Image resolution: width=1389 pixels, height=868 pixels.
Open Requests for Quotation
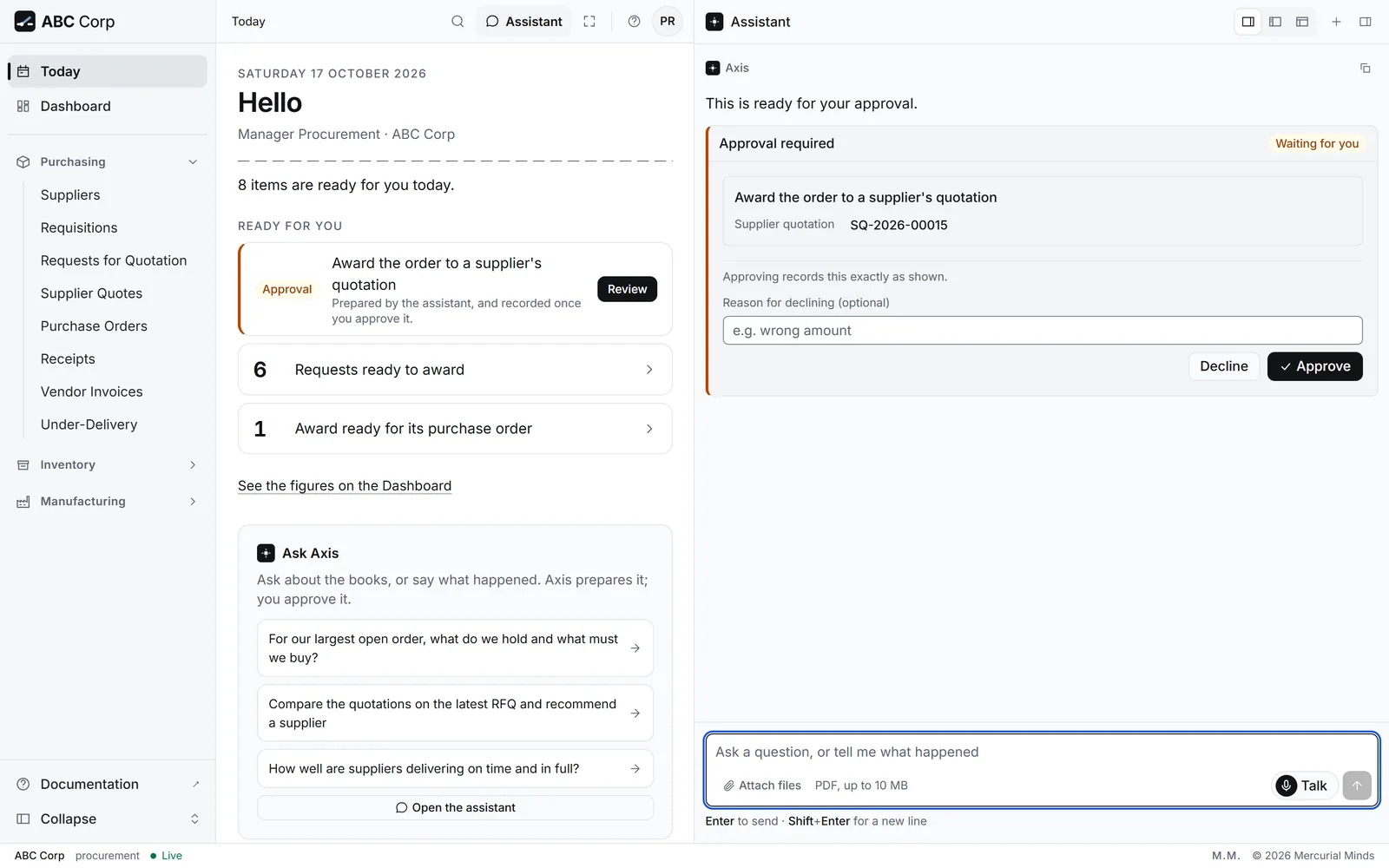pos(114,260)
